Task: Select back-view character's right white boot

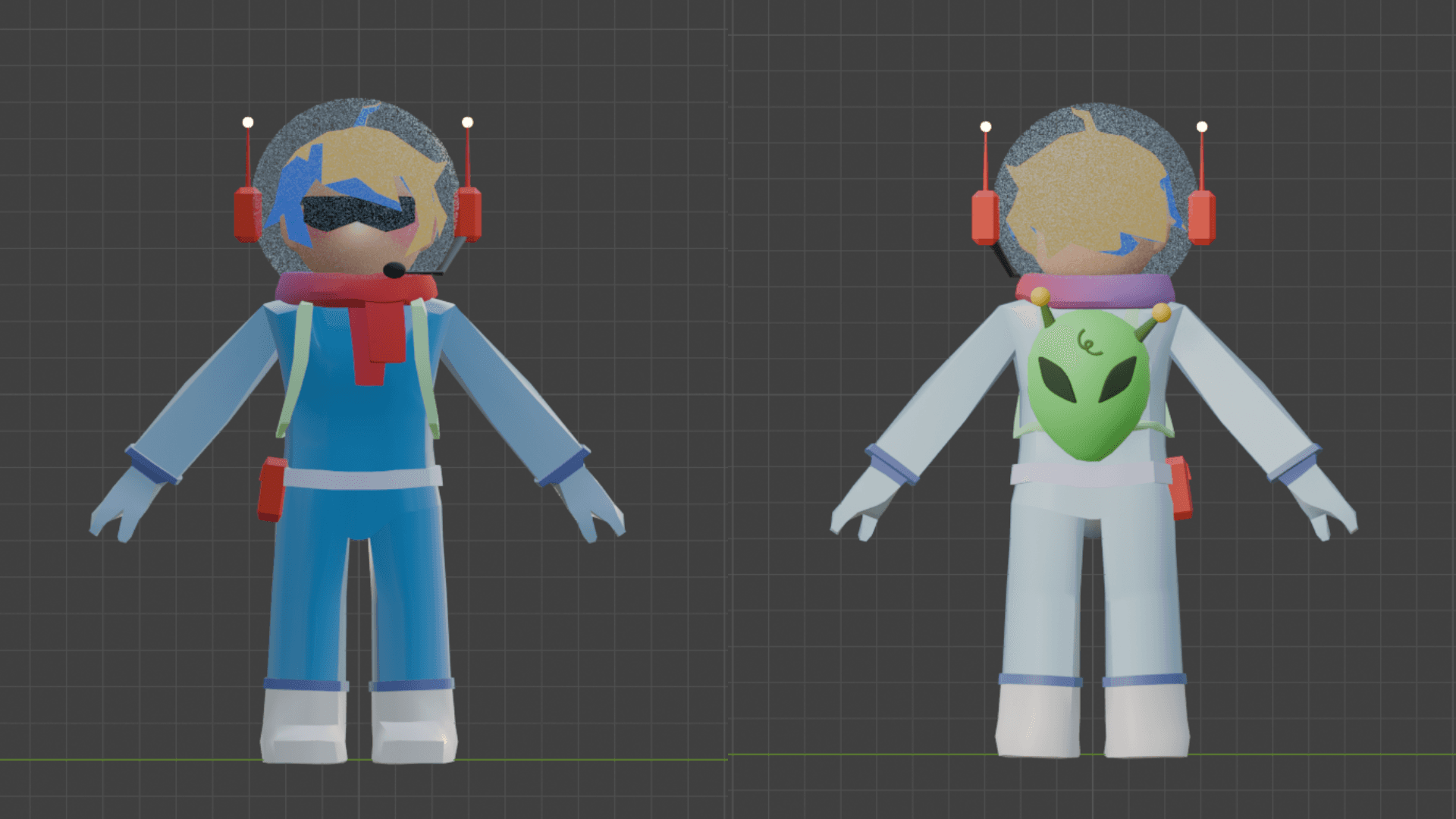Action: click(1146, 720)
